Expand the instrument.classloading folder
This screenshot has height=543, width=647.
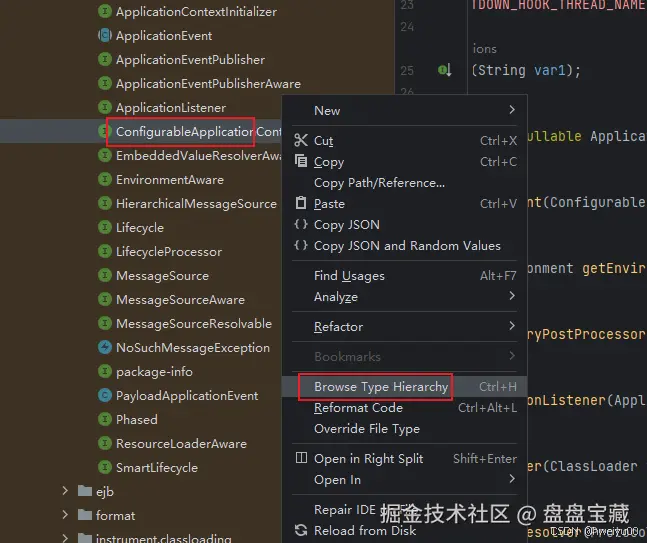coord(65,538)
